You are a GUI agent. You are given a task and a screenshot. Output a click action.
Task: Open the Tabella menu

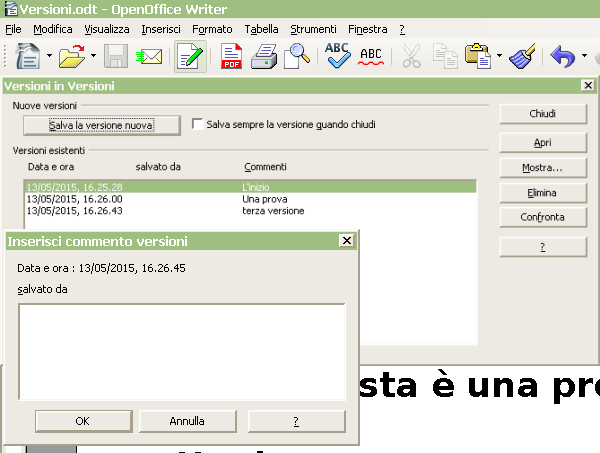pyautogui.click(x=261, y=29)
